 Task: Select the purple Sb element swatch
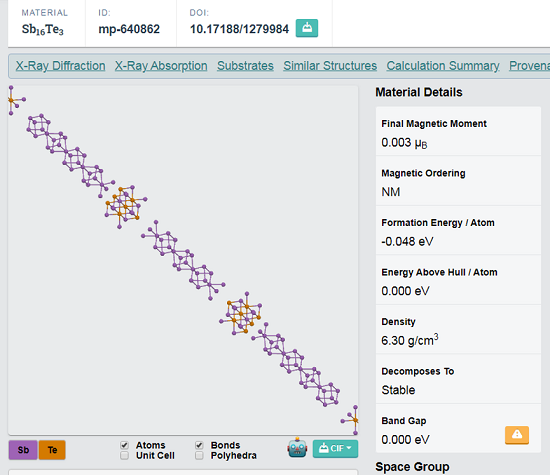pos(23,450)
